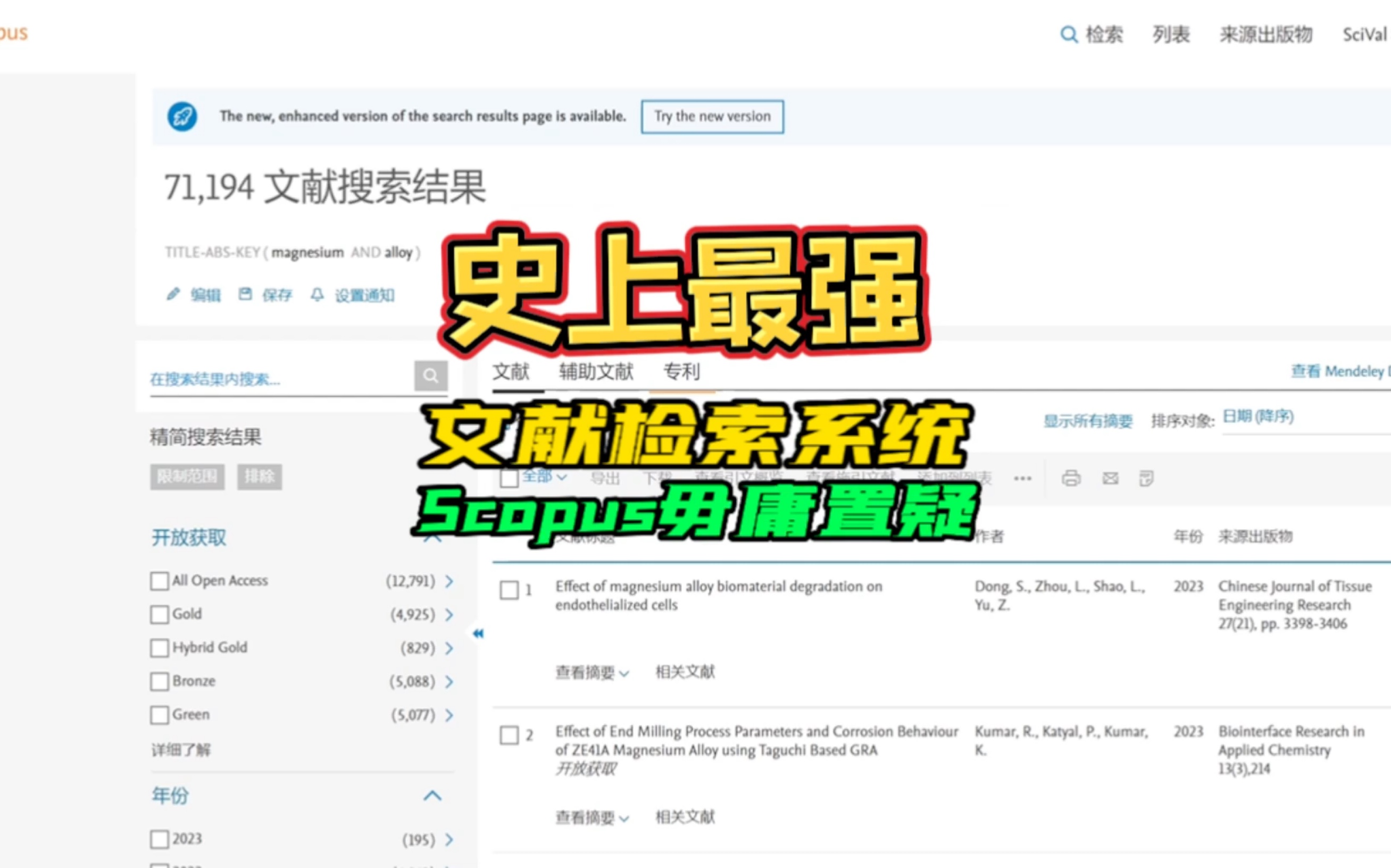Image resolution: width=1391 pixels, height=868 pixels.
Task: Click the arrow next to the Bronze count
Action: (x=449, y=681)
